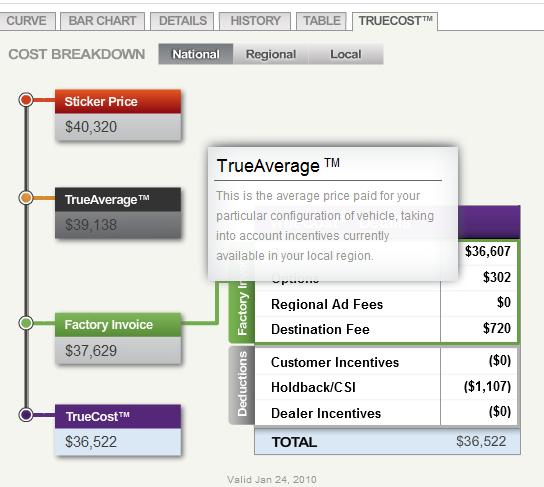
Task: Click the TOTAL label
Action: click(294, 442)
